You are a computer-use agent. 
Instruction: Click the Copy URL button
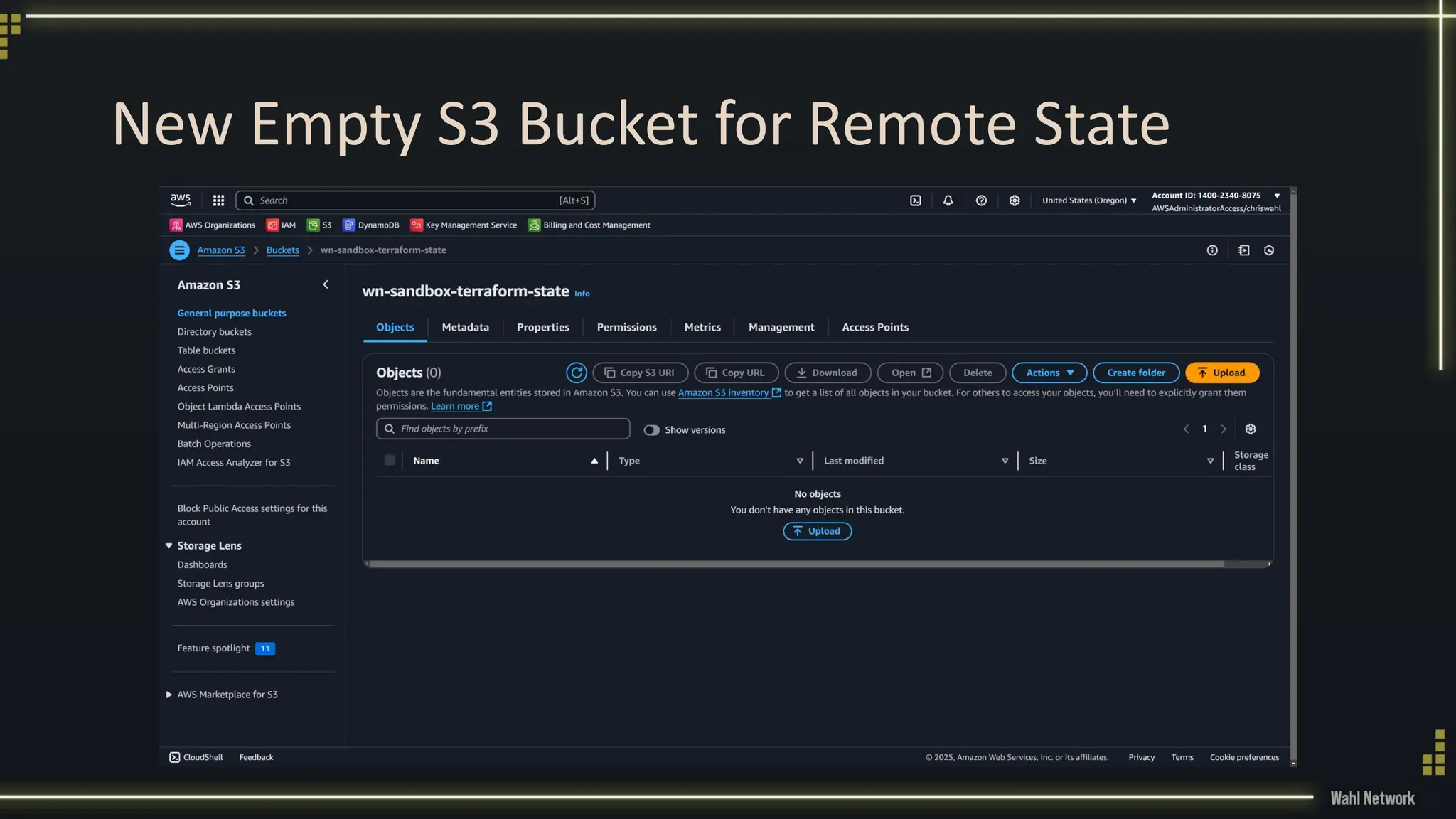coord(736,373)
